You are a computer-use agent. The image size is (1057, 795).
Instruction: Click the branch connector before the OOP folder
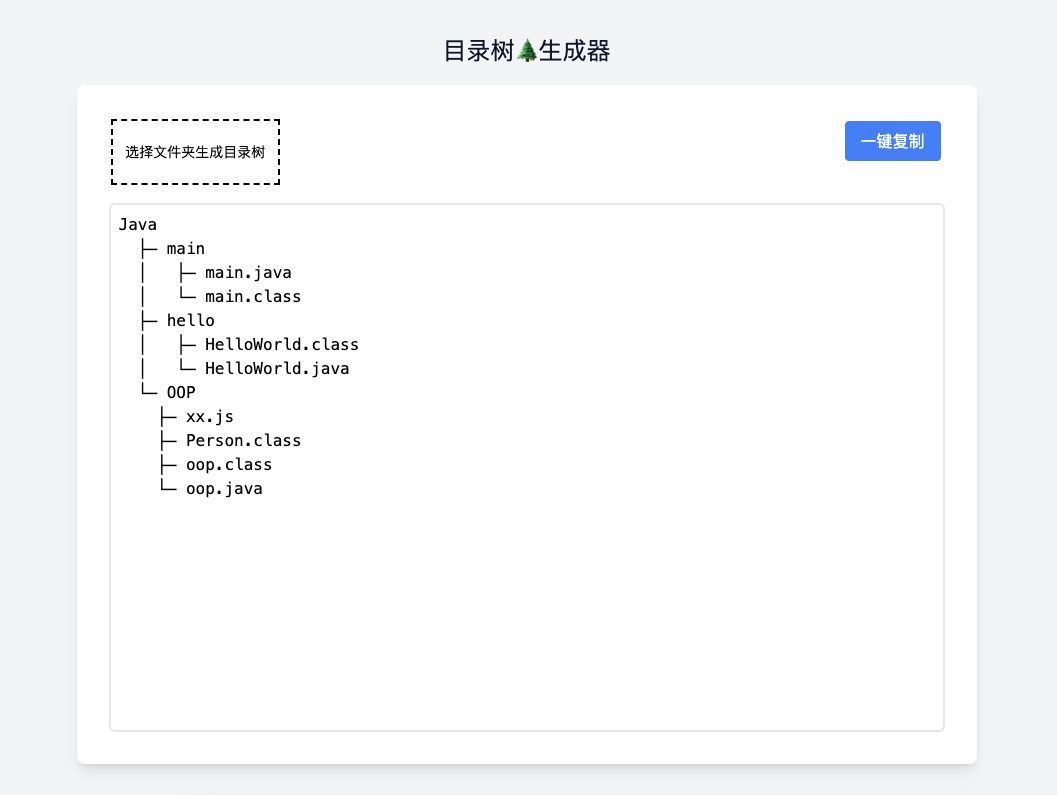(x=148, y=392)
